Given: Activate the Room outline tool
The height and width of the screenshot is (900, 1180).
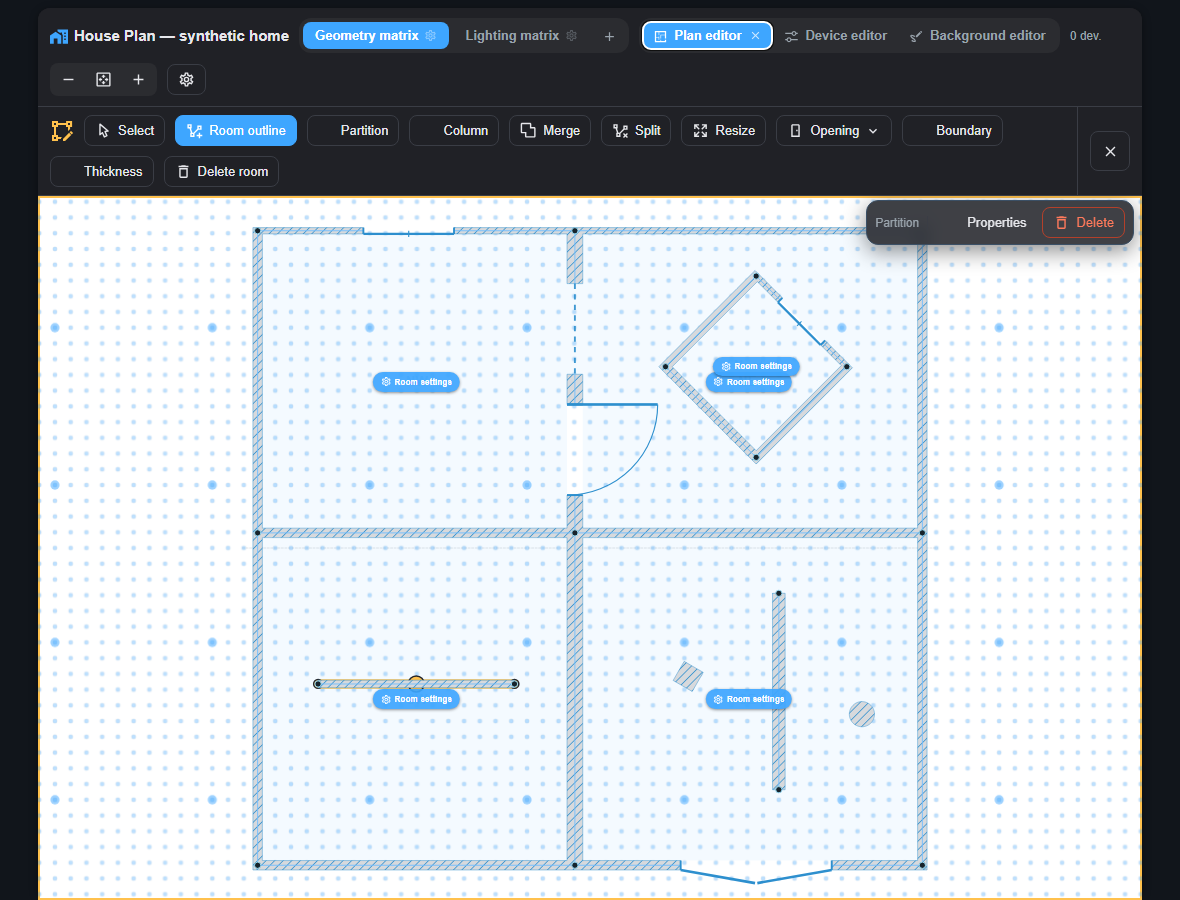Looking at the screenshot, I should click(236, 130).
